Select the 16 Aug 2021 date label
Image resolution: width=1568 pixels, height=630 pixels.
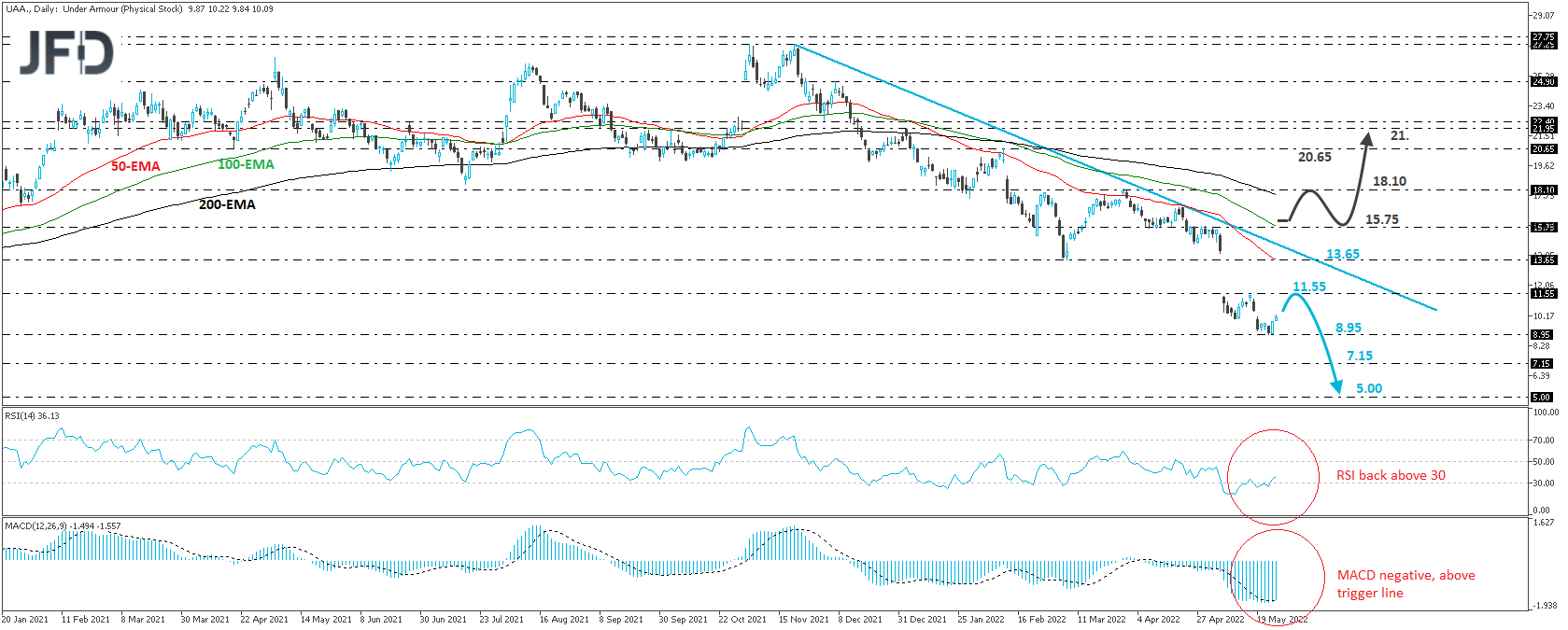click(x=564, y=619)
